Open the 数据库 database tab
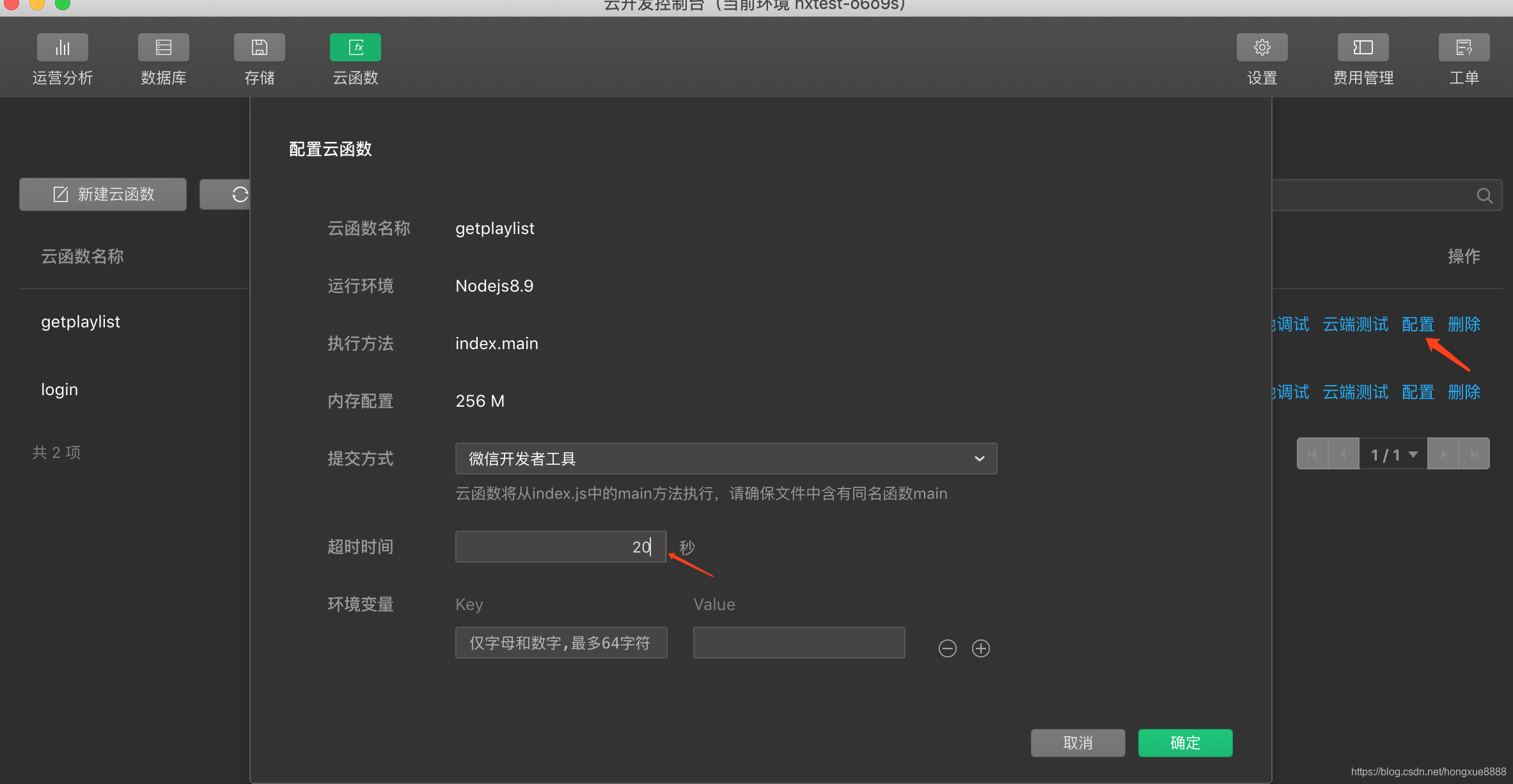Viewport: 1513px width, 784px height. pyautogui.click(x=164, y=60)
